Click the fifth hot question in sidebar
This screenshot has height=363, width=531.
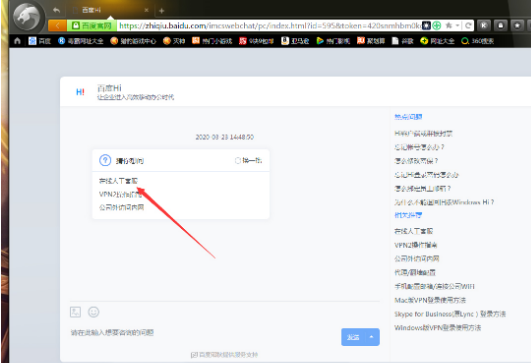(x=422, y=189)
